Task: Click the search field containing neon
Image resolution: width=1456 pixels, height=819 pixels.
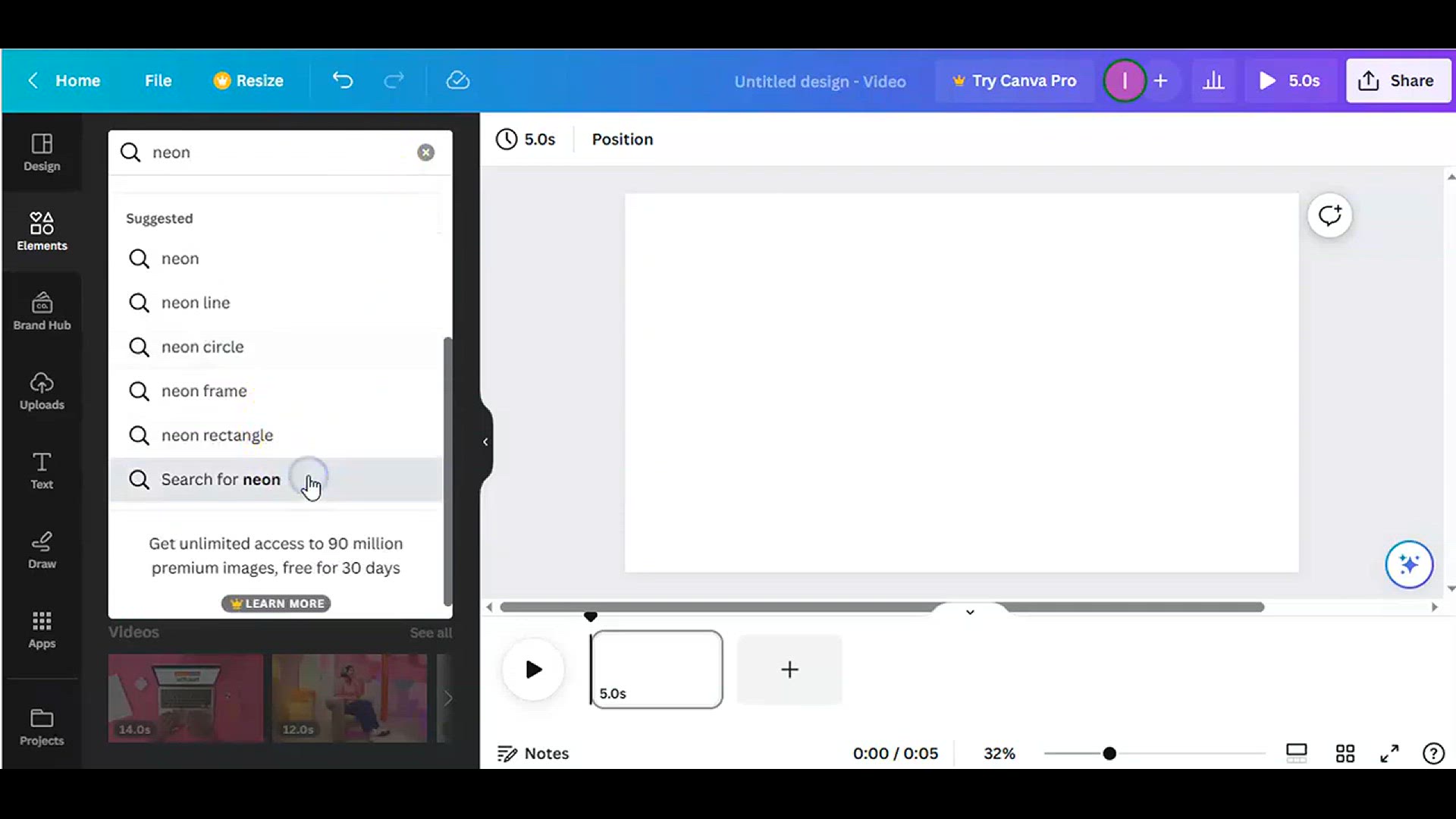Action: (x=280, y=152)
